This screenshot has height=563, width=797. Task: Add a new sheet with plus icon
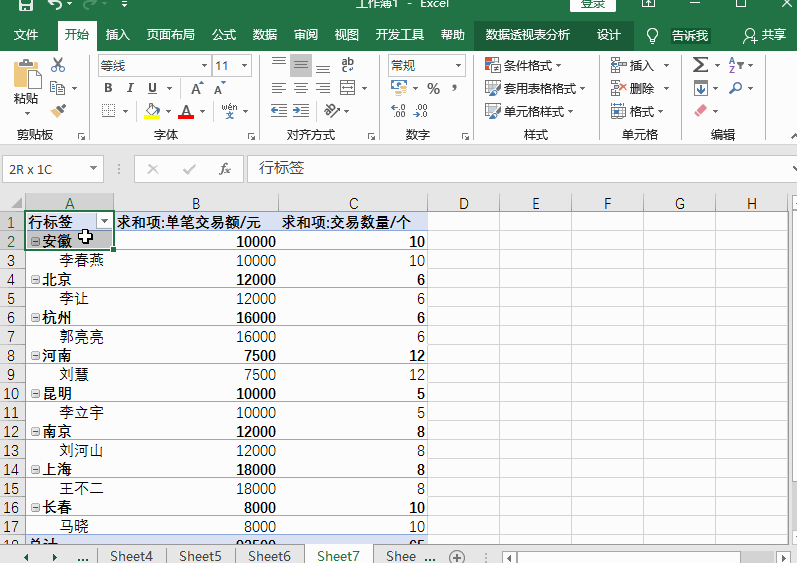click(x=457, y=556)
